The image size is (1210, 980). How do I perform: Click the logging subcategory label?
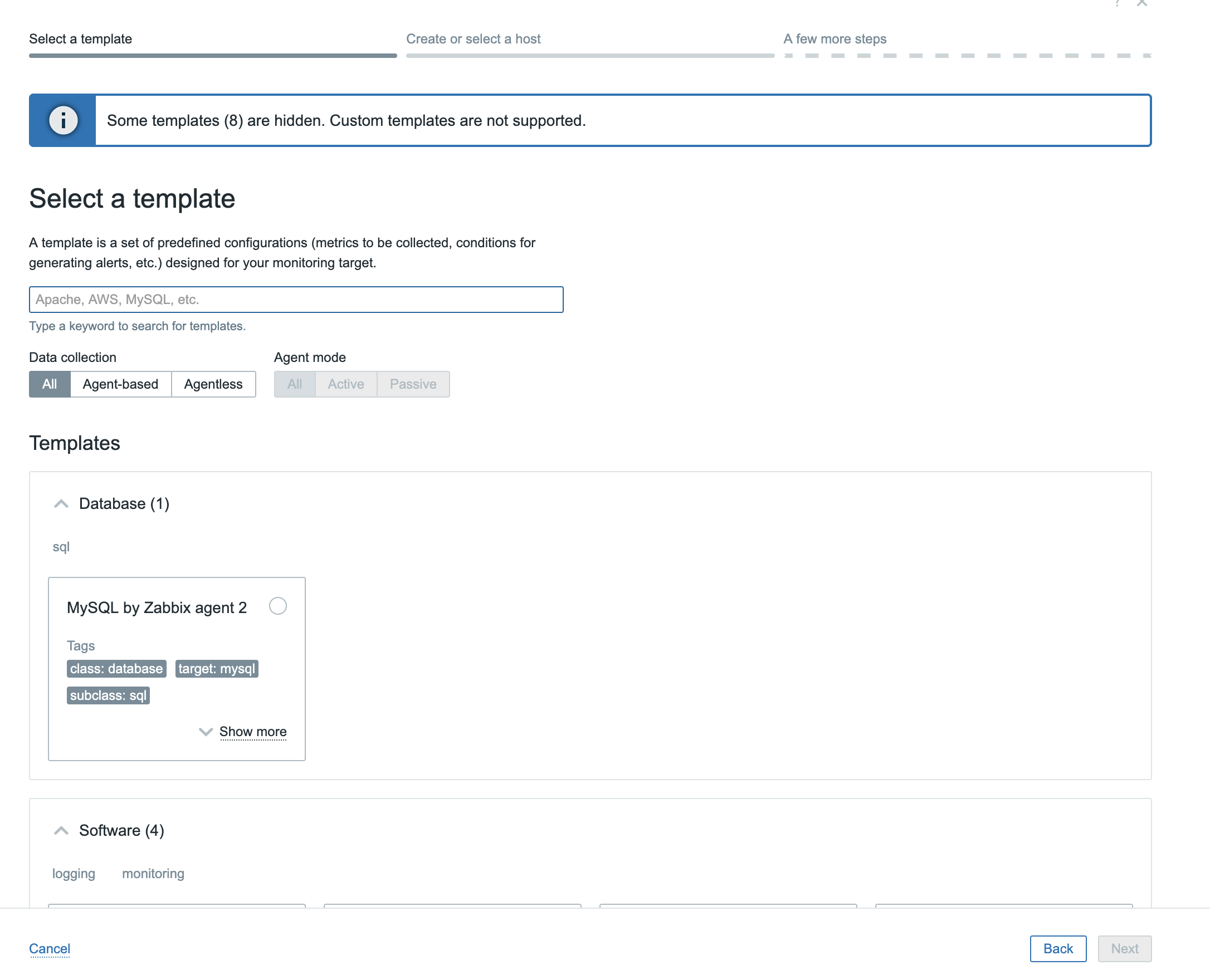point(74,873)
